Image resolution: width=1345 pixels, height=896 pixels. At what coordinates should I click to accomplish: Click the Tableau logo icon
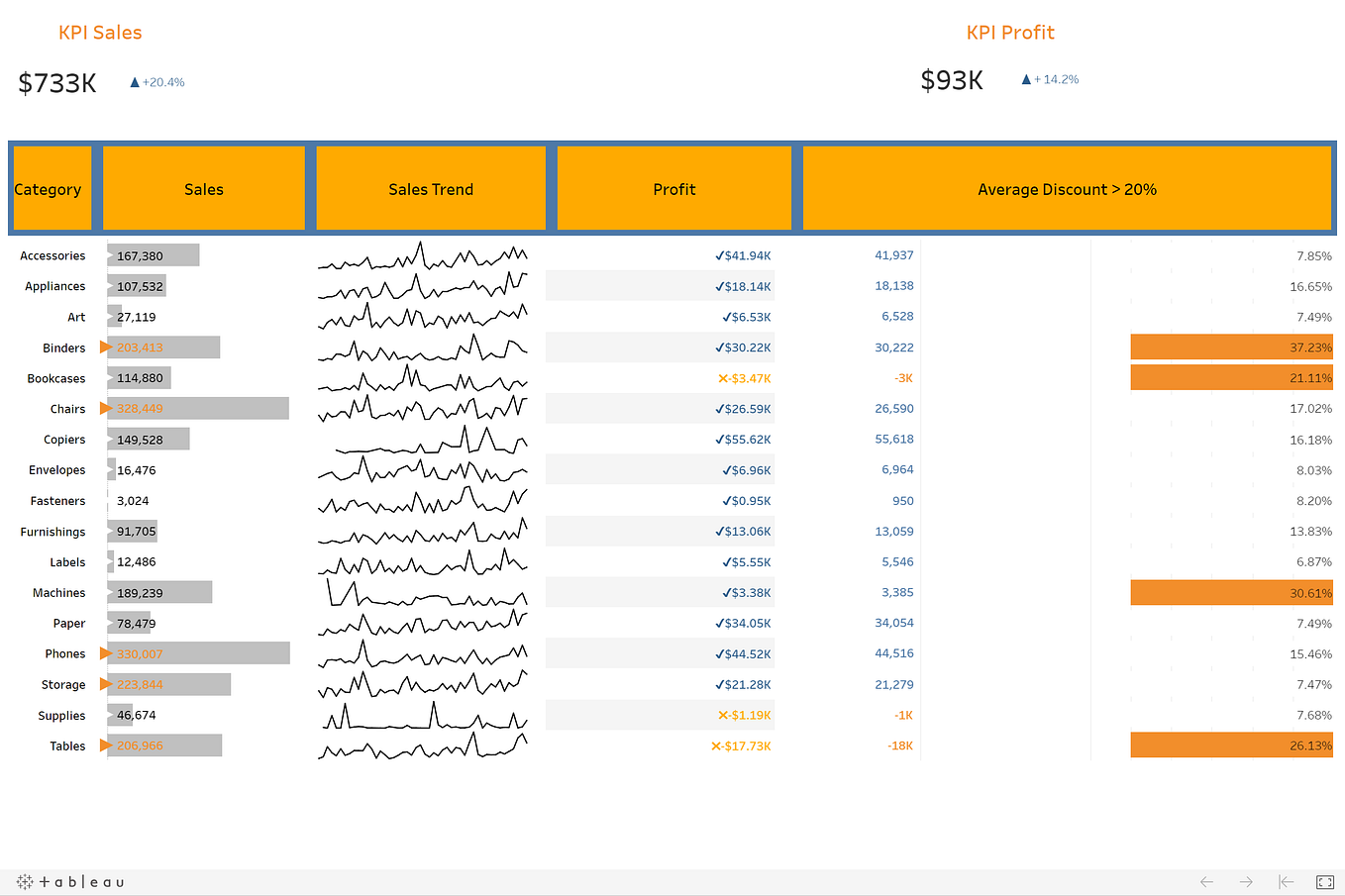(x=25, y=881)
